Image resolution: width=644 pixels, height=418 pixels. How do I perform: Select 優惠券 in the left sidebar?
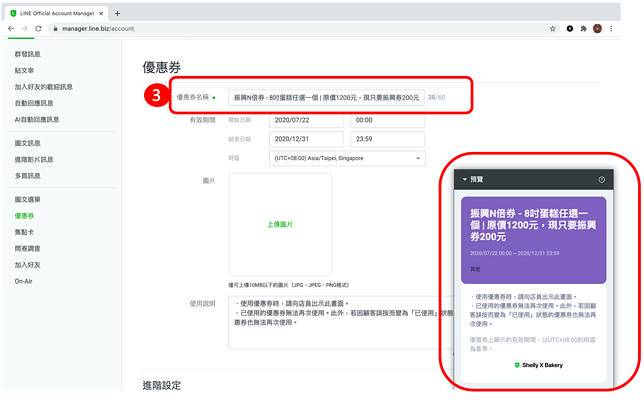pyautogui.click(x=25, y=215)
